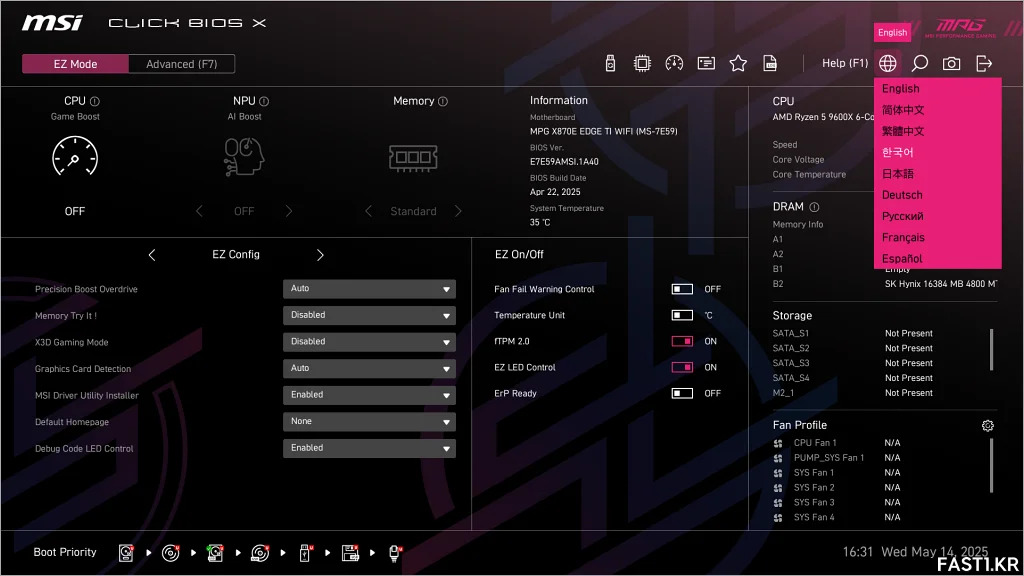The height and width of the screenshot is (576, 1024).
Task: Click Memory profile next arrow
Action: coord(458,211)
